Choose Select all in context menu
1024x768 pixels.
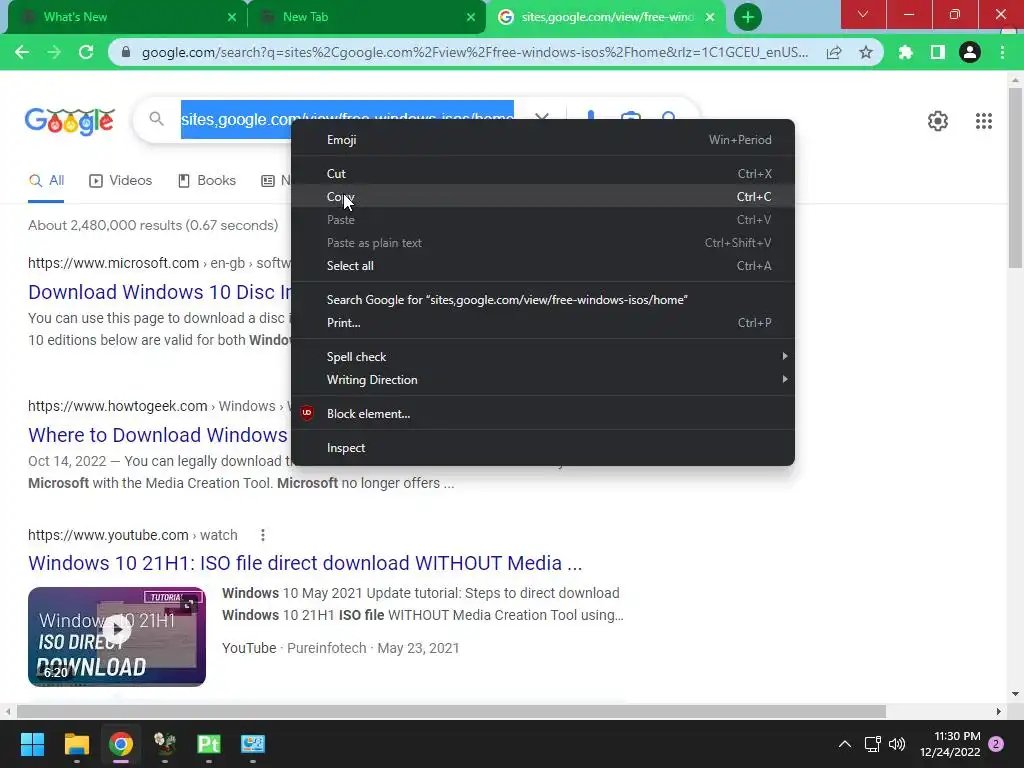(x=543, y=266)
